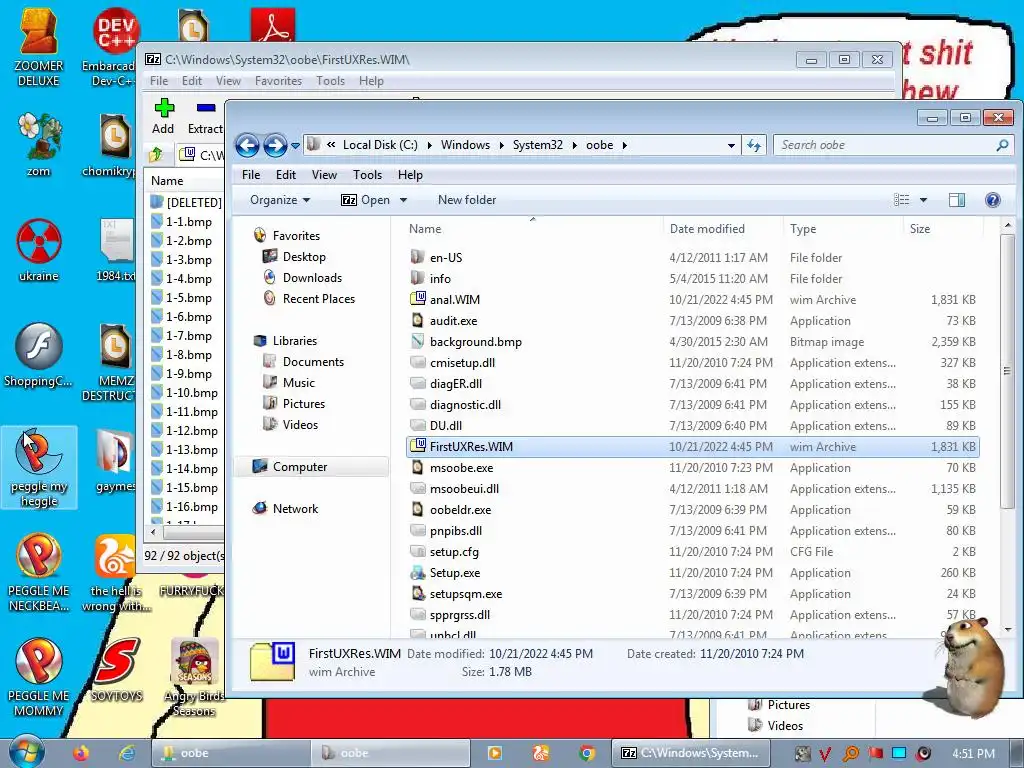Select PEGGLE ME NECKBEA... desktop icon
Viewport: 1024px width, 768px height.
pyautogui.click(x=39, y=573)
